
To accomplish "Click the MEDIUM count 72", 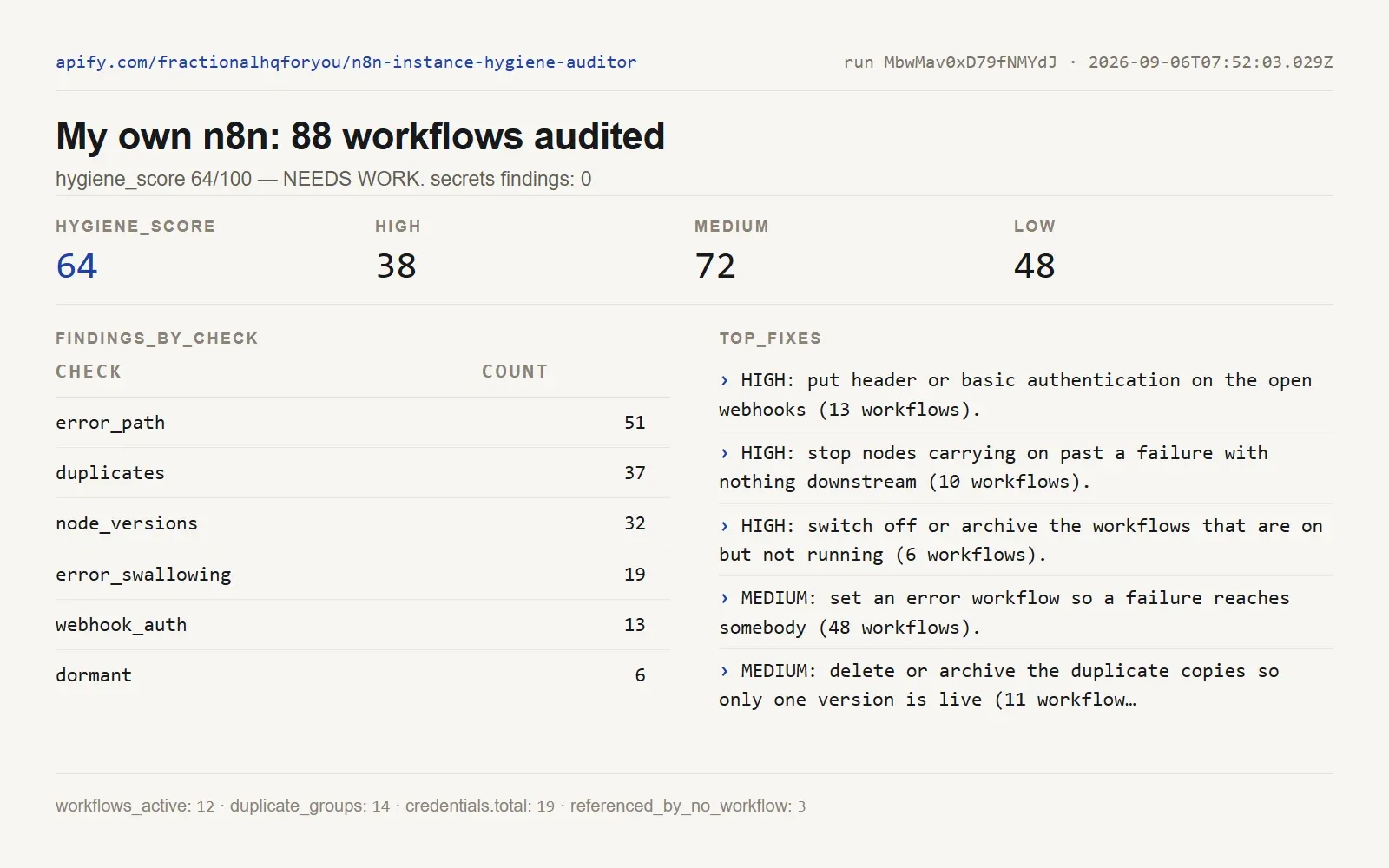I will [715, 266].
